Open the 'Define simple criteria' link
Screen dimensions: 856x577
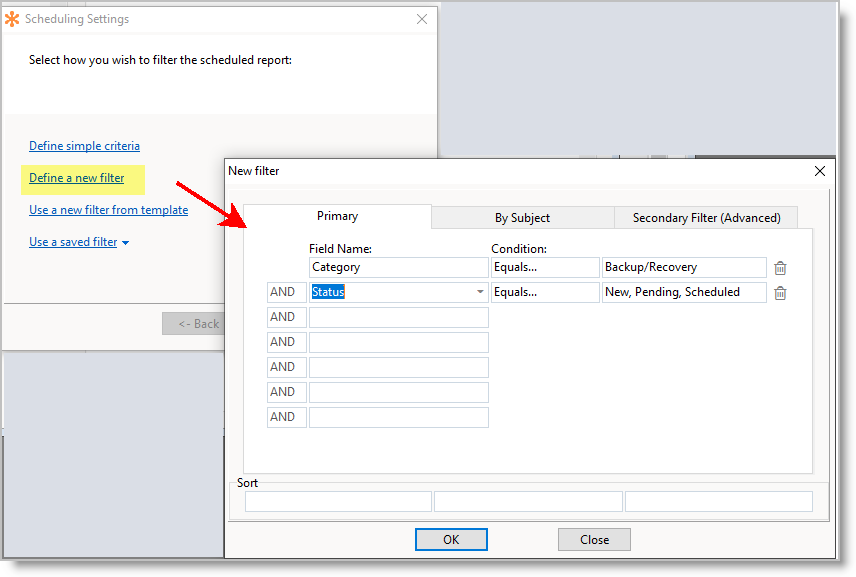point(84,146)
